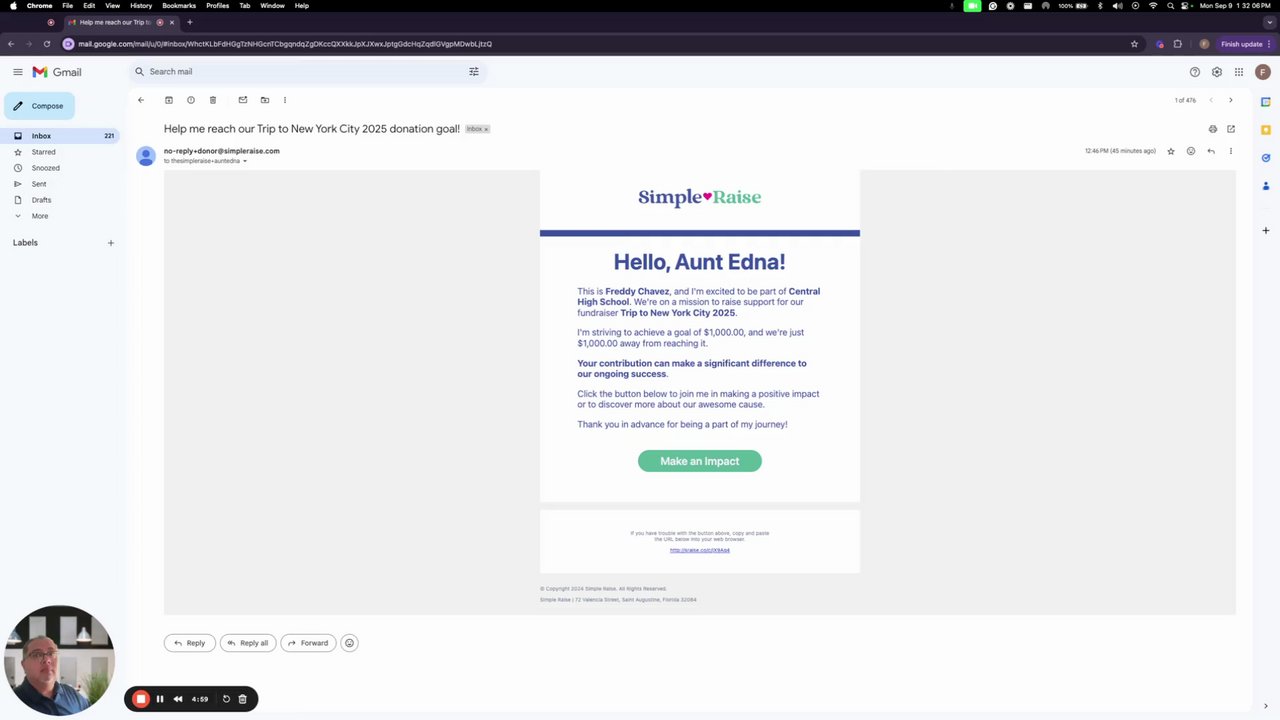Viewport: 1280px width, 720px height.
Task: Open Chrome History menu
Action: pos(141,6)
